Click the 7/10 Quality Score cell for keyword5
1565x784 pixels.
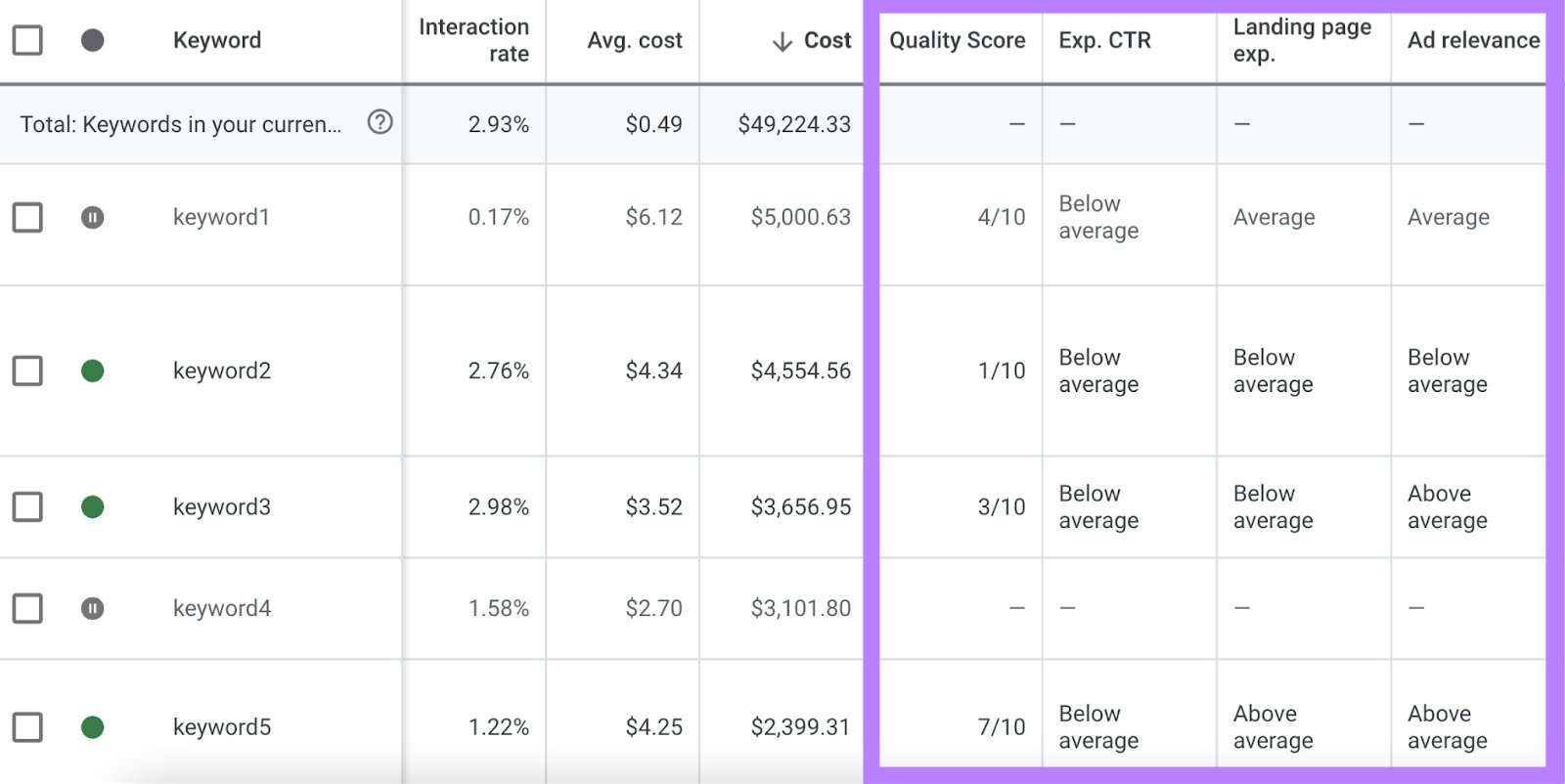click(1004, 727)
